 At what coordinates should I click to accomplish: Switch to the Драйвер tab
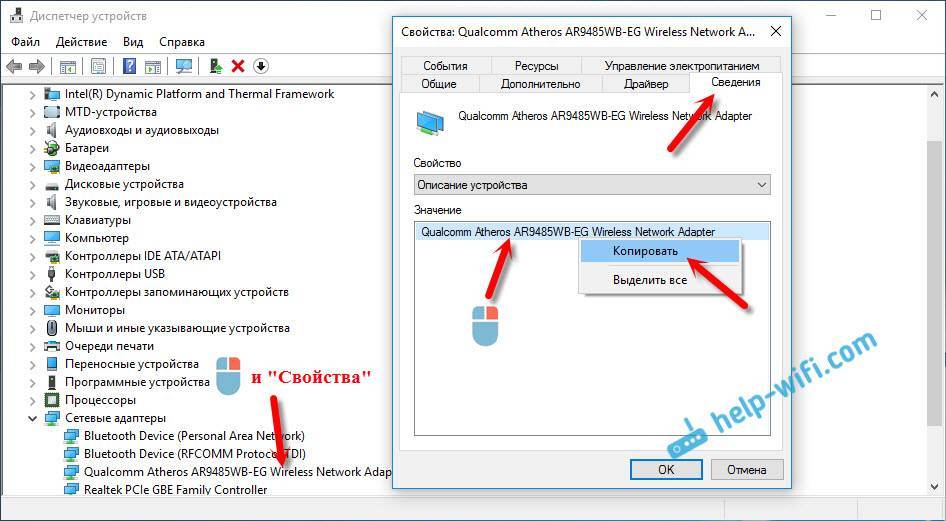pos(646,84)
